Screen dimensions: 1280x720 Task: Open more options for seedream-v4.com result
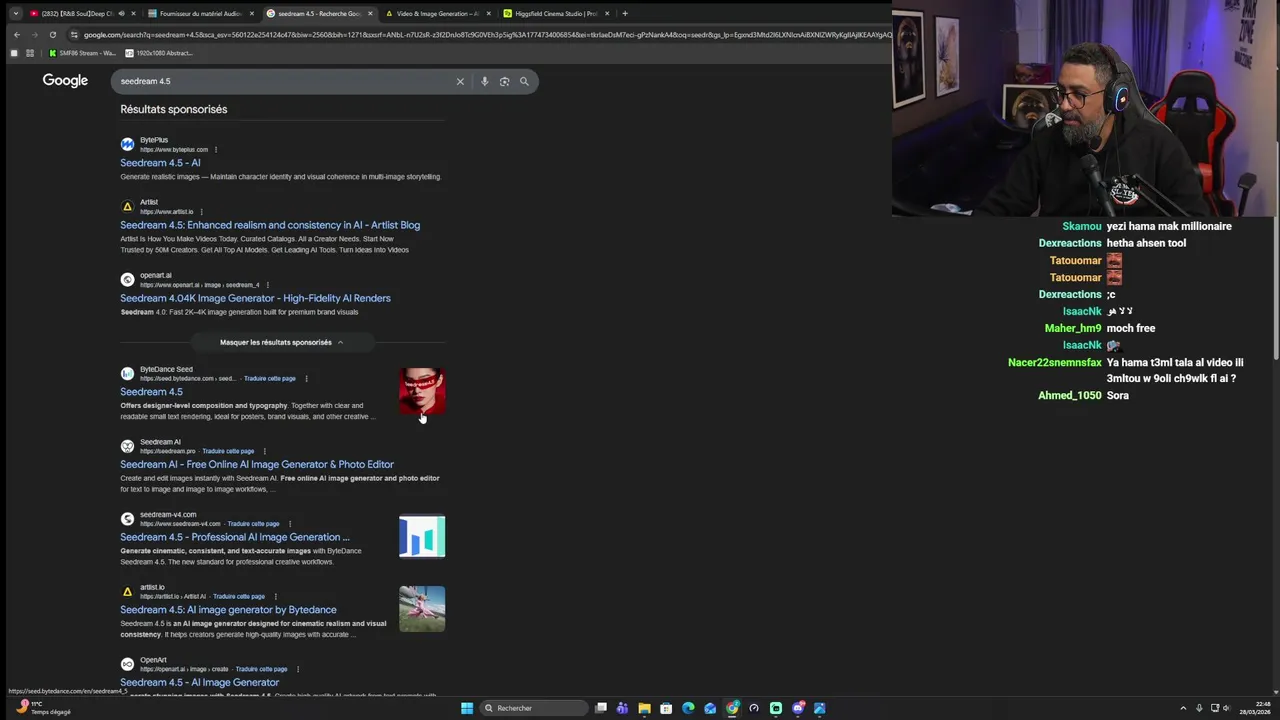[290, 524]
